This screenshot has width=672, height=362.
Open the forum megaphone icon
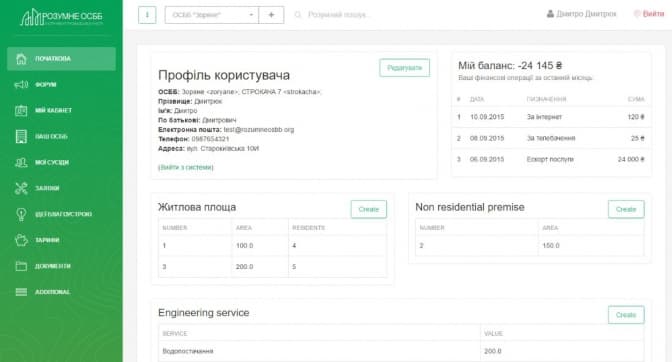click(x=21, y=84)
